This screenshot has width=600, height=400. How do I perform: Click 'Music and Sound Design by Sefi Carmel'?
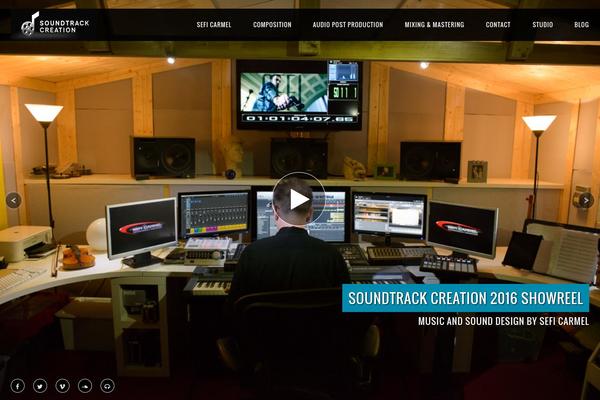pos(503,321)
